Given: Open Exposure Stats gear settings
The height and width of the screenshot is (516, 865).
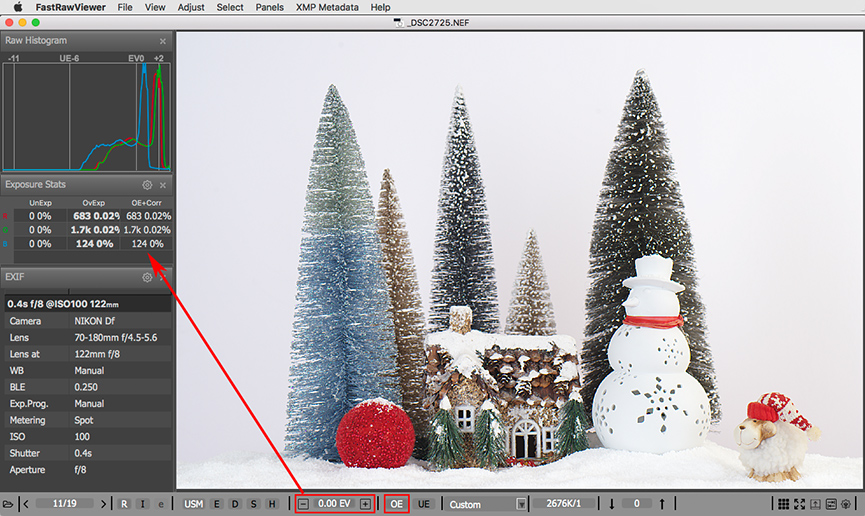Looking at the screenshot, I should pyautogui.click(x=147, y=185).
